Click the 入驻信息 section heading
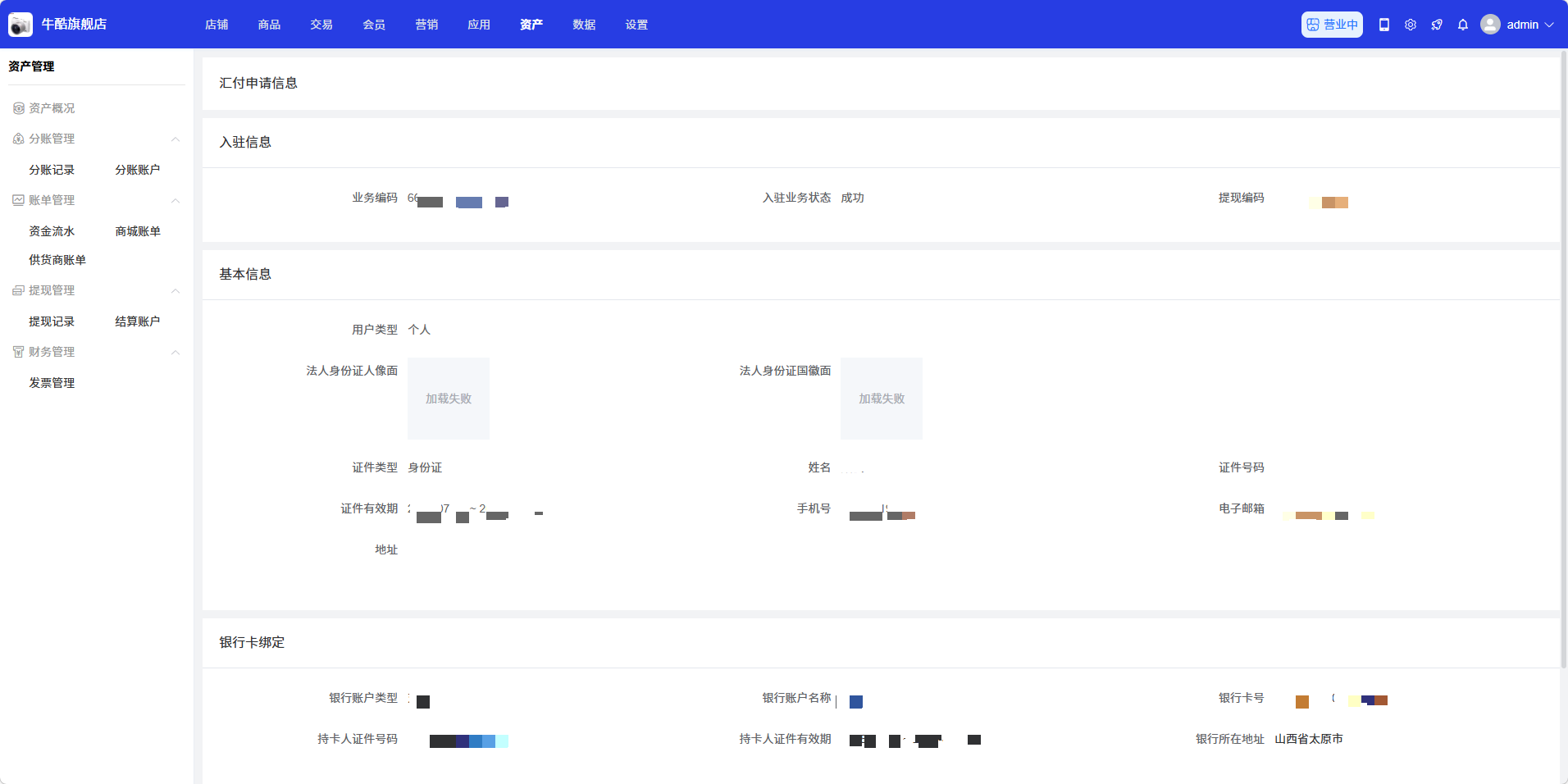The image size is (1568, 784). tap(245, 142)
